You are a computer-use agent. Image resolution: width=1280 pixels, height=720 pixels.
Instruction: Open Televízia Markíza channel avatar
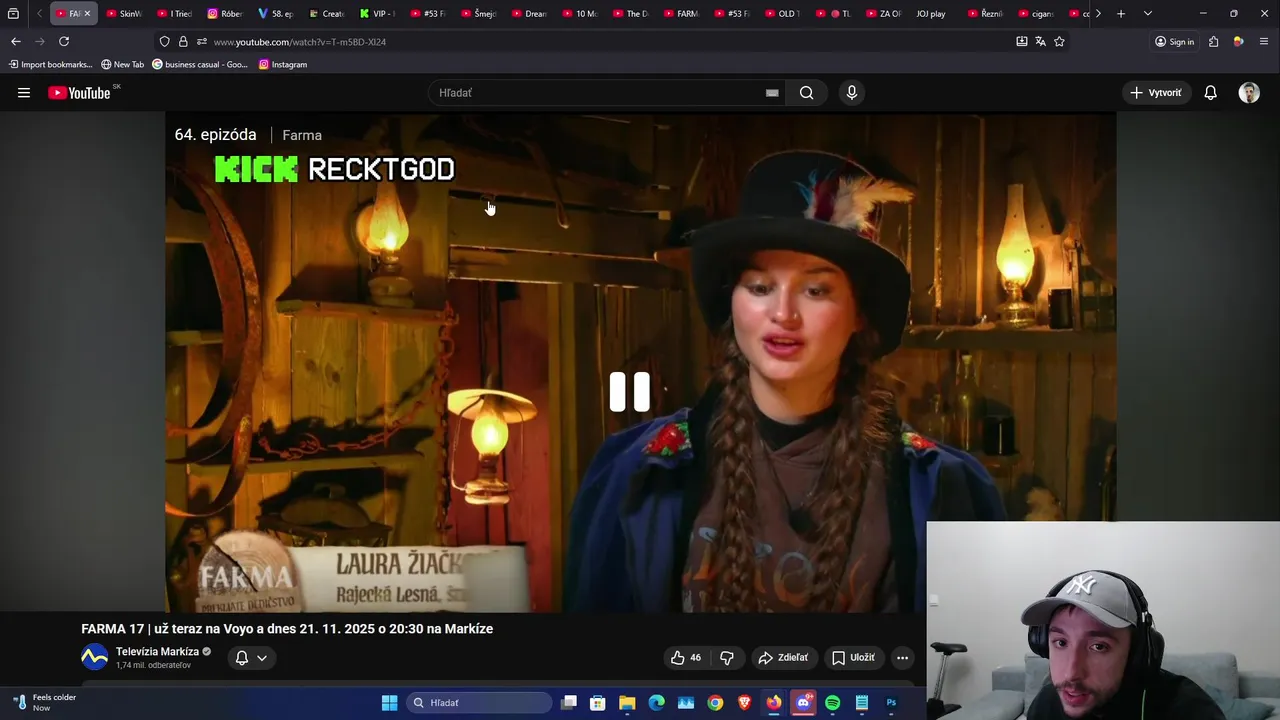tap(94, 657)
